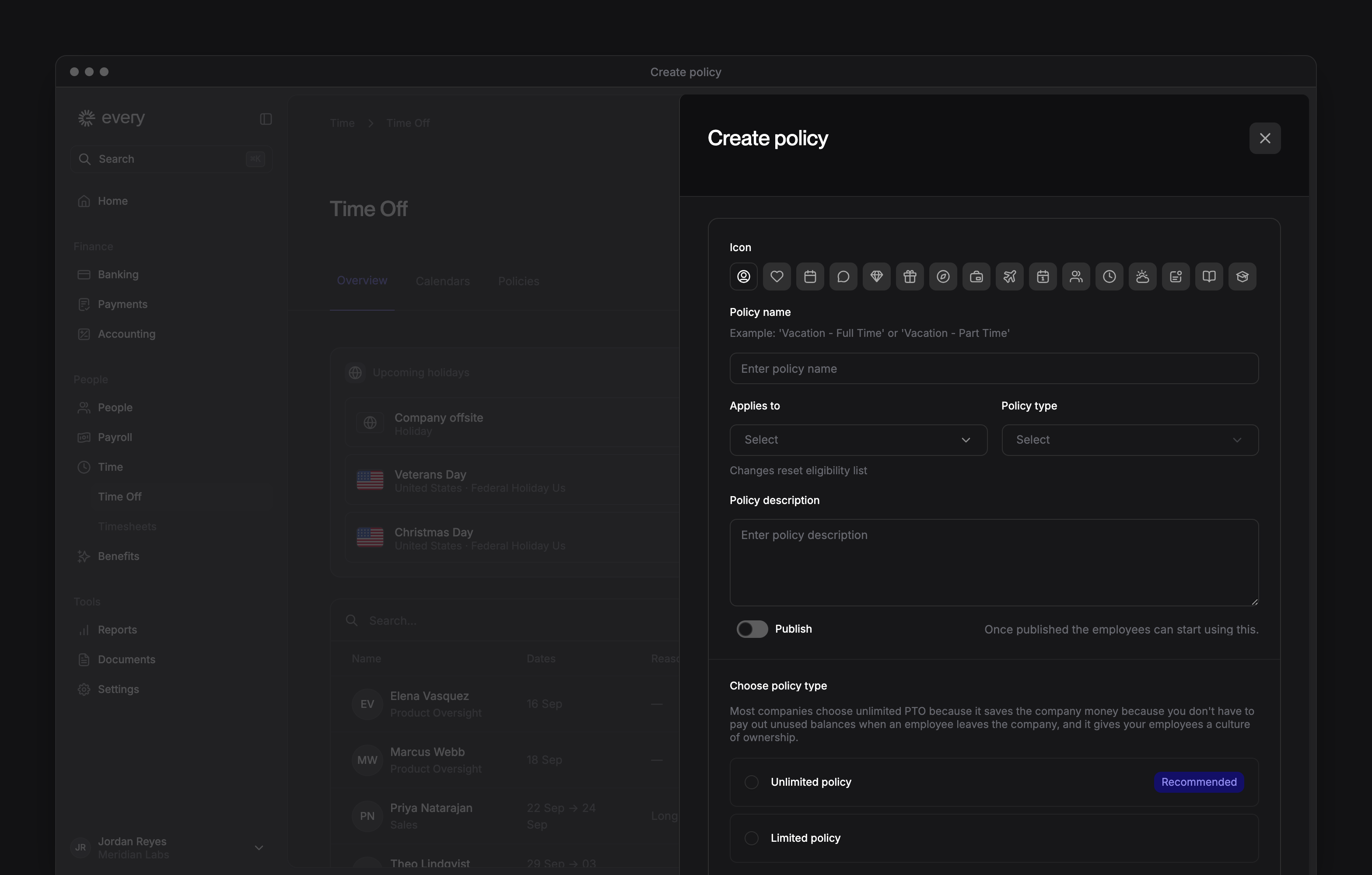This screenshot has width=1372, height=875.
Task: Select the compass policy icon
Action: [x=943, y=276]
